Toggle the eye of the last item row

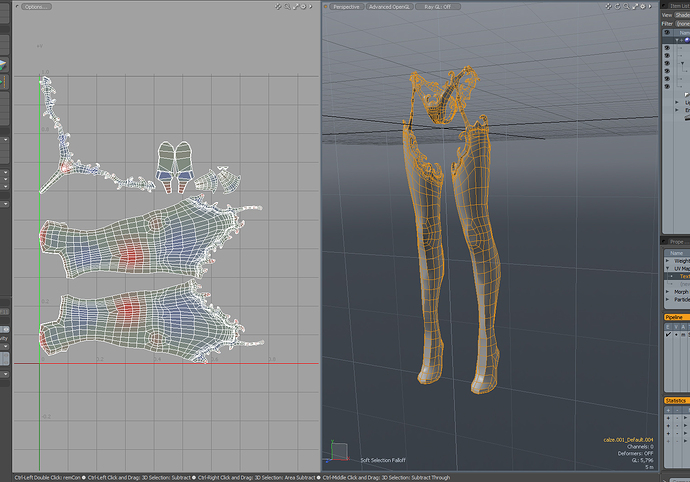(667, 87)
